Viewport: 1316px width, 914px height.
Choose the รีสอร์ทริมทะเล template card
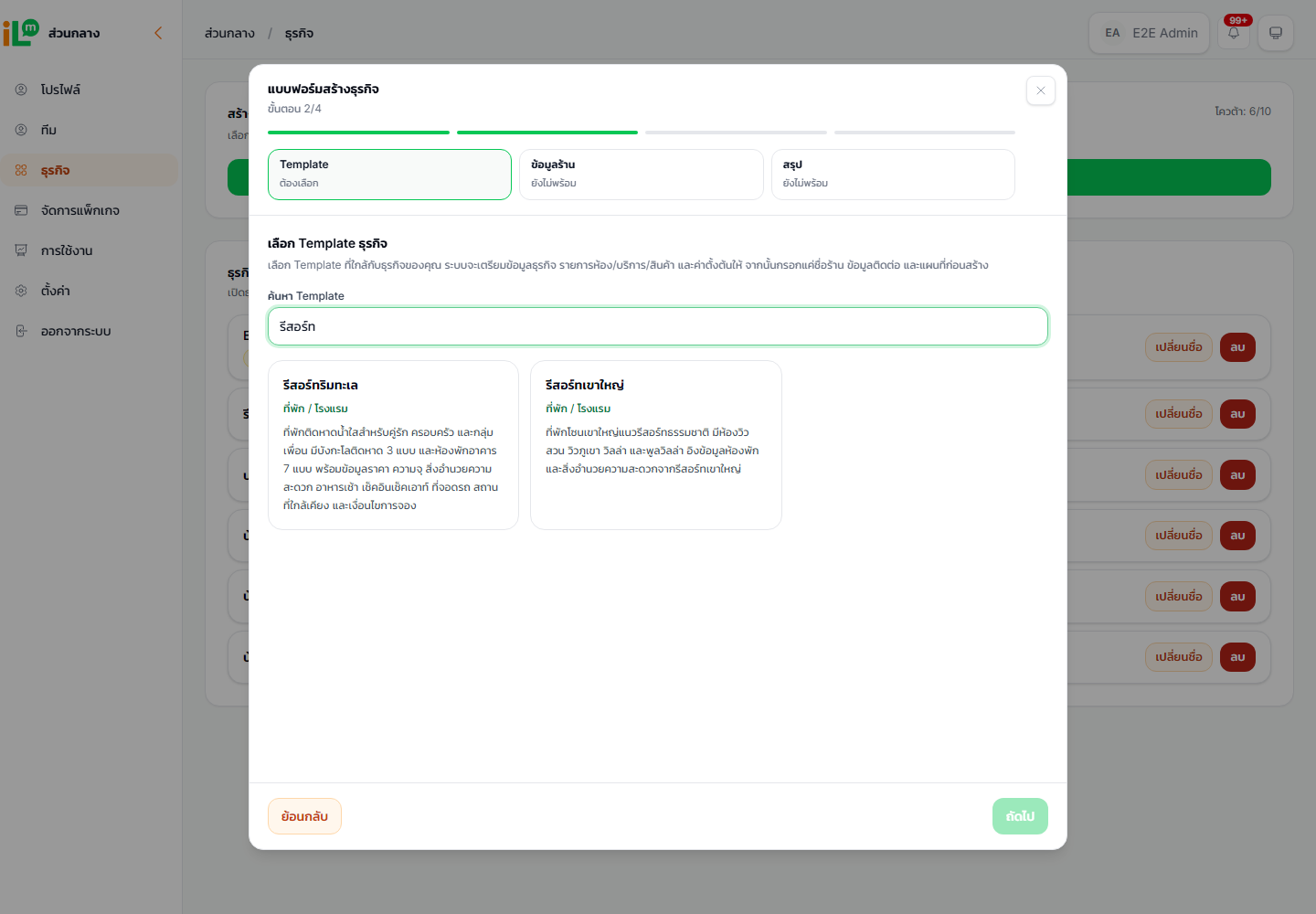(x=393, y=445)
